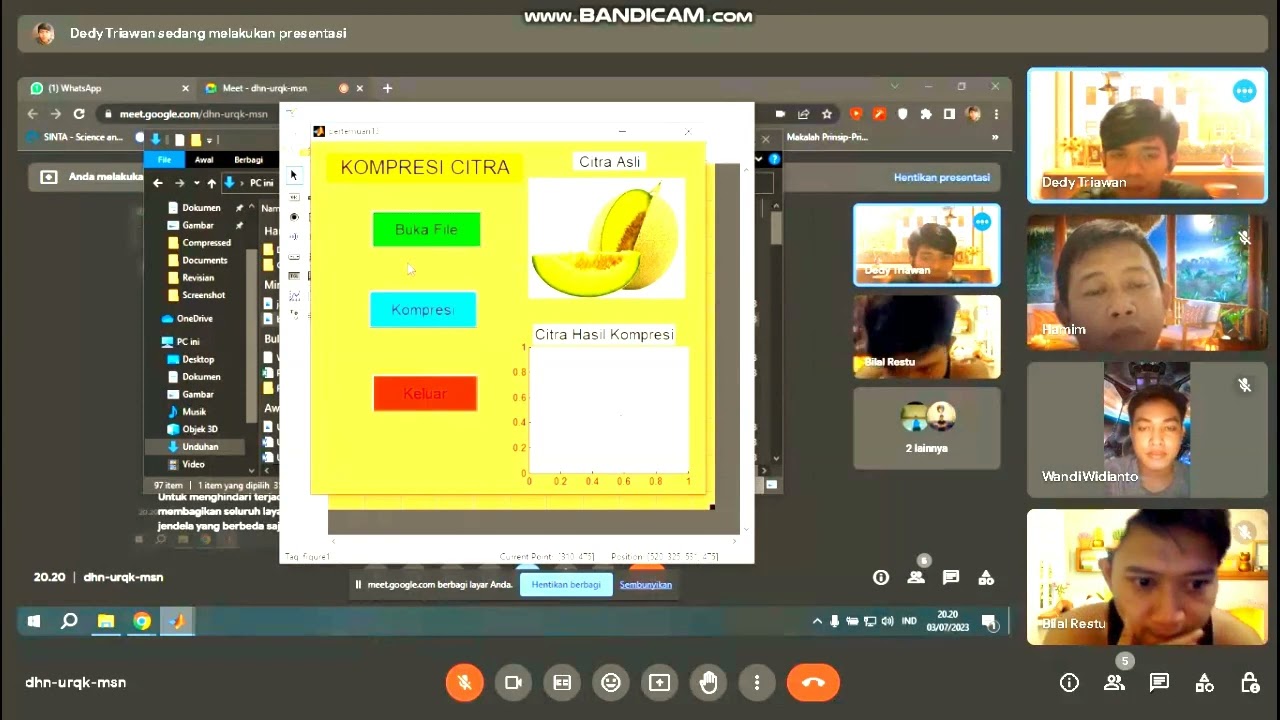1280x720 pixels.
Task: Open the Berbagi tab in Explorer
Action: click(249, 160)
